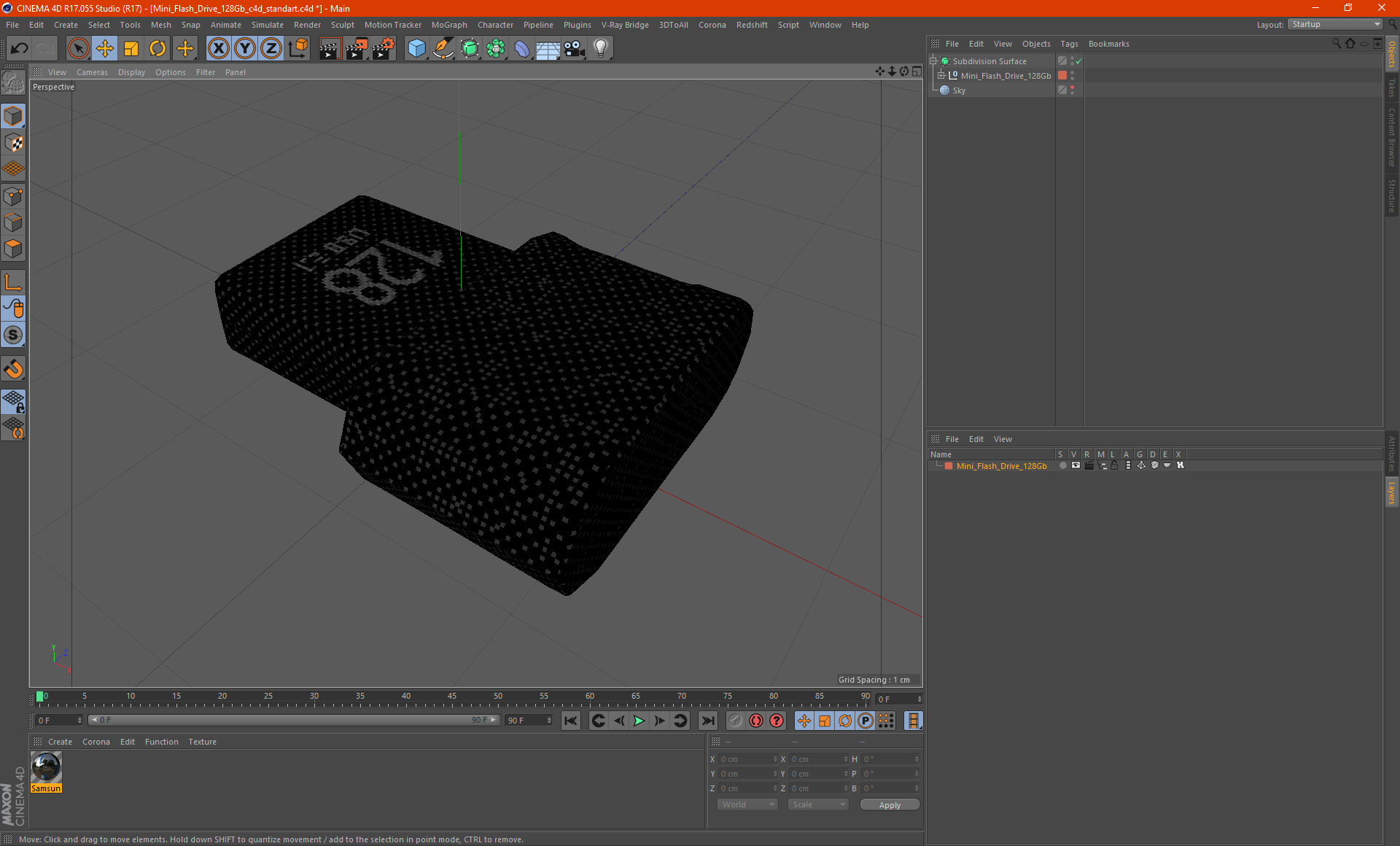Click the Camera object icon
The height and width of the screenshot is (846, 1400).
click(575, 48)
